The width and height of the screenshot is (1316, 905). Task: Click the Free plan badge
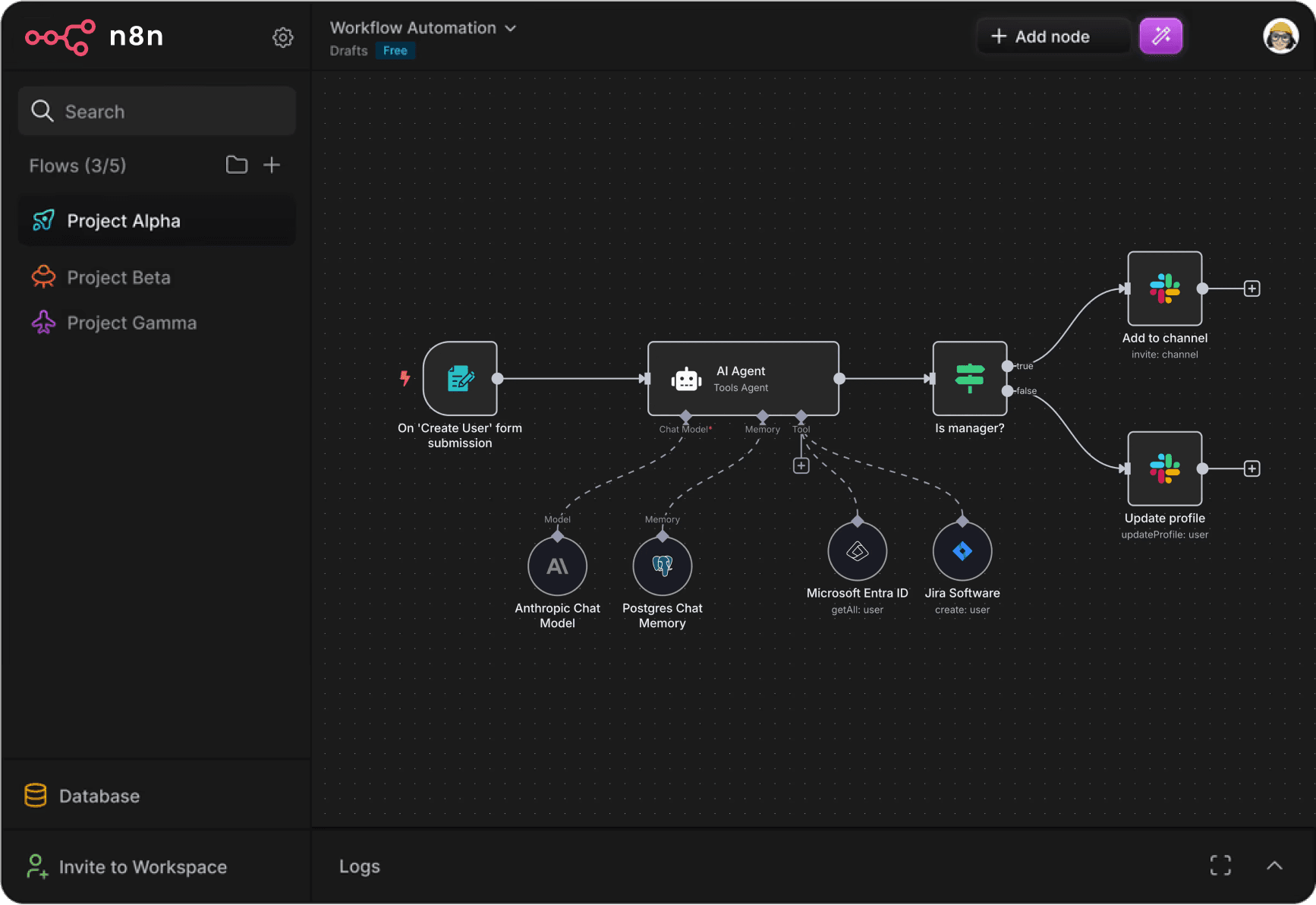395,50
